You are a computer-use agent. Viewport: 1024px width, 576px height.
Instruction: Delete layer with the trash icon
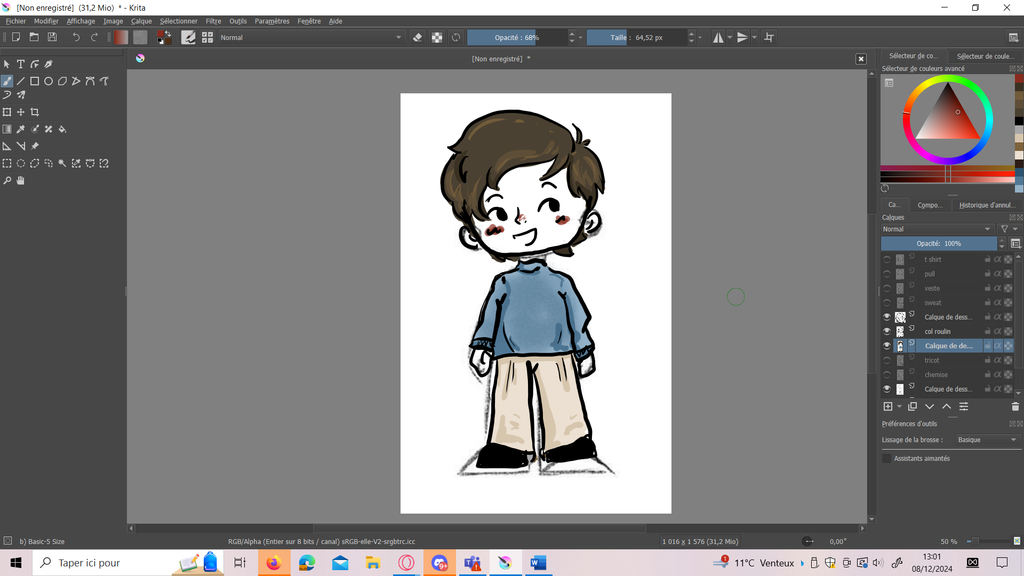[1015, 407]
